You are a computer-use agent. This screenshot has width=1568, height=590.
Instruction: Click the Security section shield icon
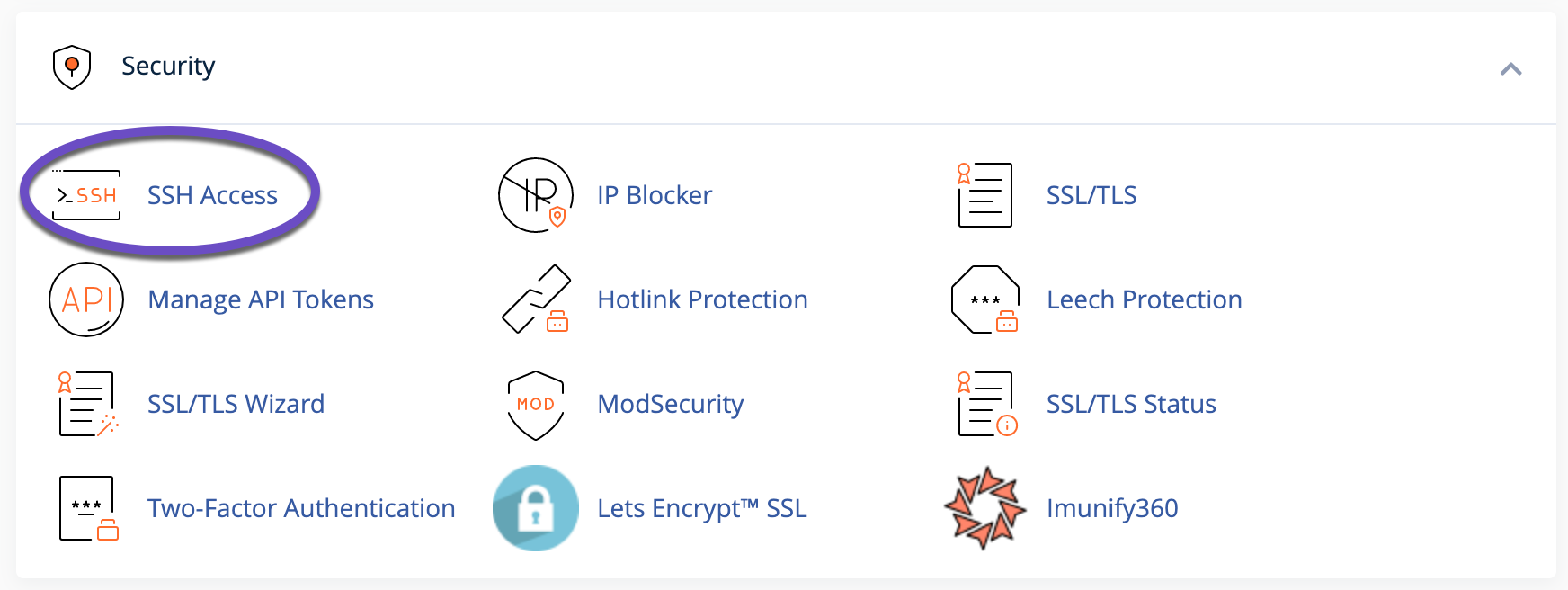[x=73, y=65]
